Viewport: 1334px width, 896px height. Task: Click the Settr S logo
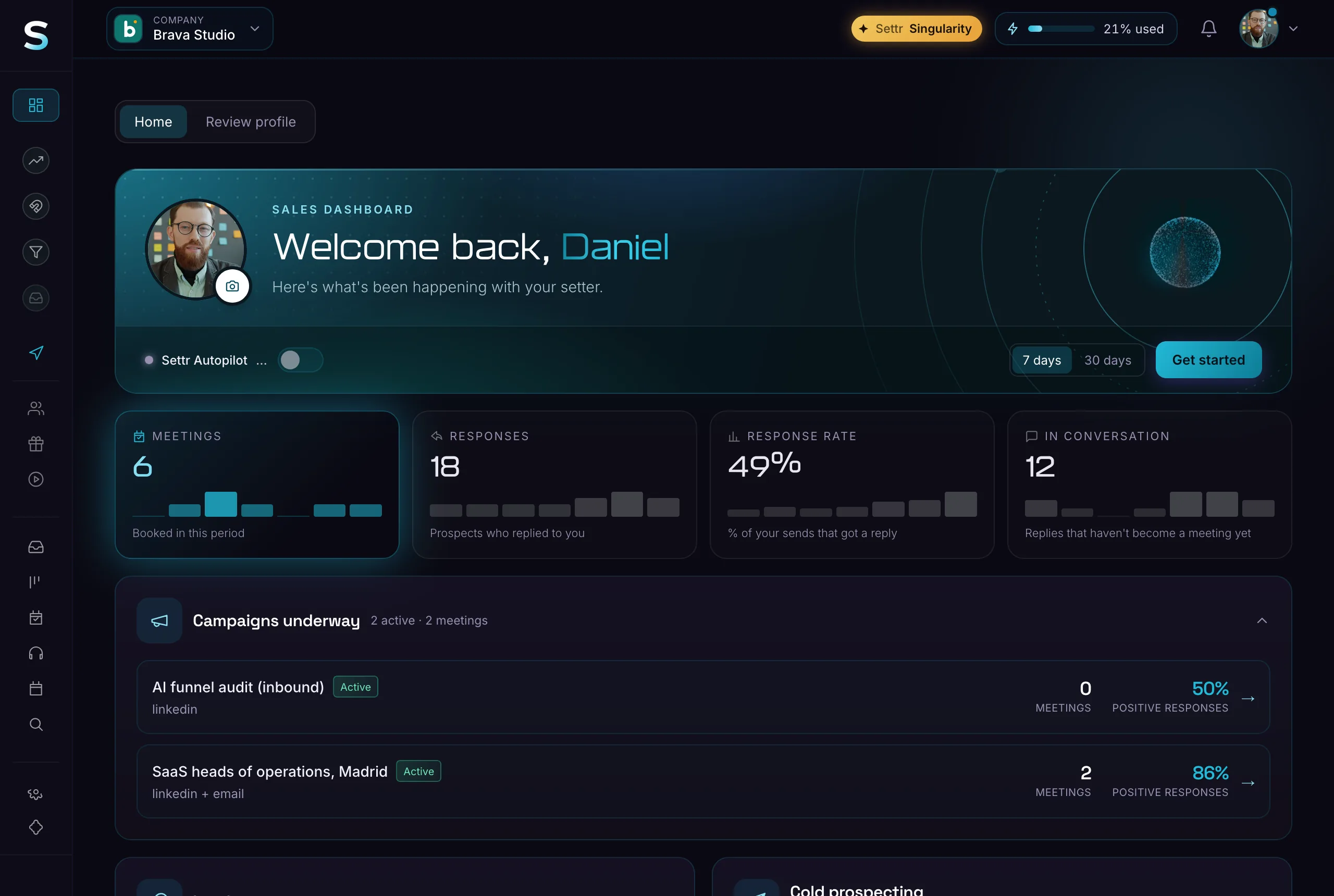pos(36,35)
